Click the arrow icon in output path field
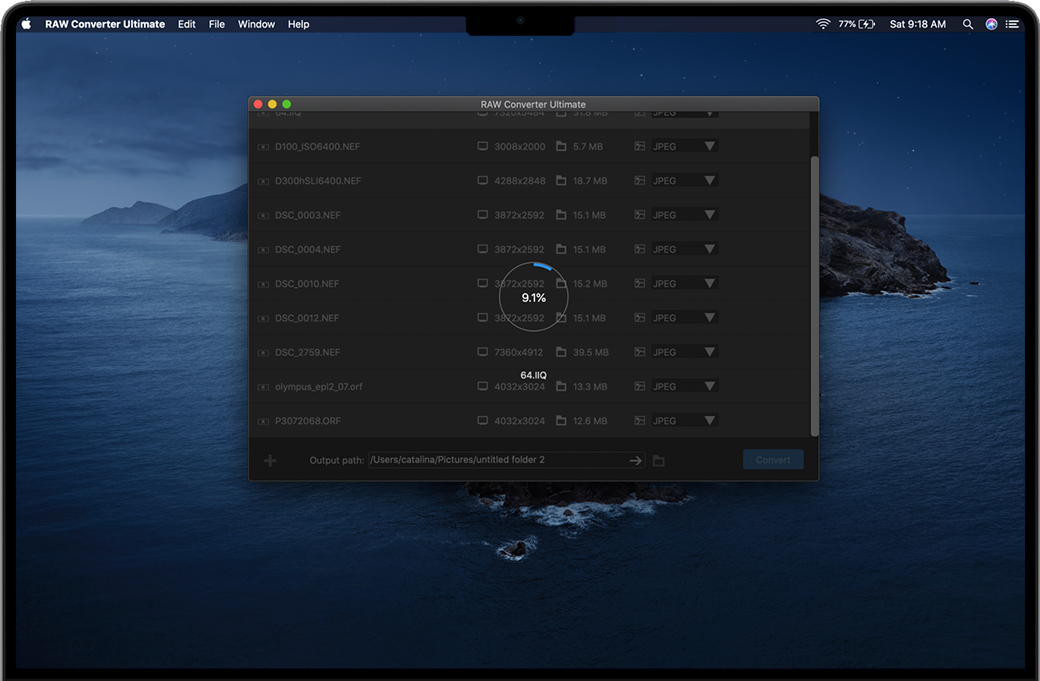Image resolution: width=1040 pixels, height=681 pixels. (635, 461)
